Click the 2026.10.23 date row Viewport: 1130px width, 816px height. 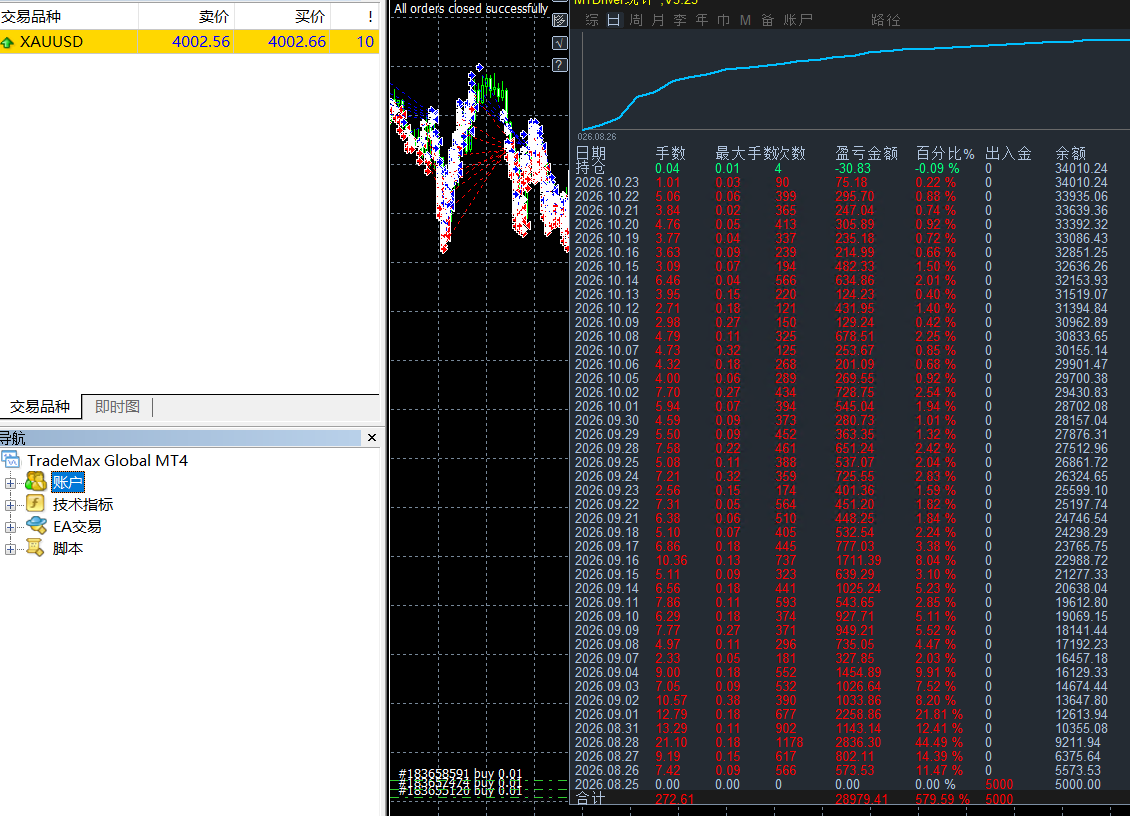pos(607,182)
